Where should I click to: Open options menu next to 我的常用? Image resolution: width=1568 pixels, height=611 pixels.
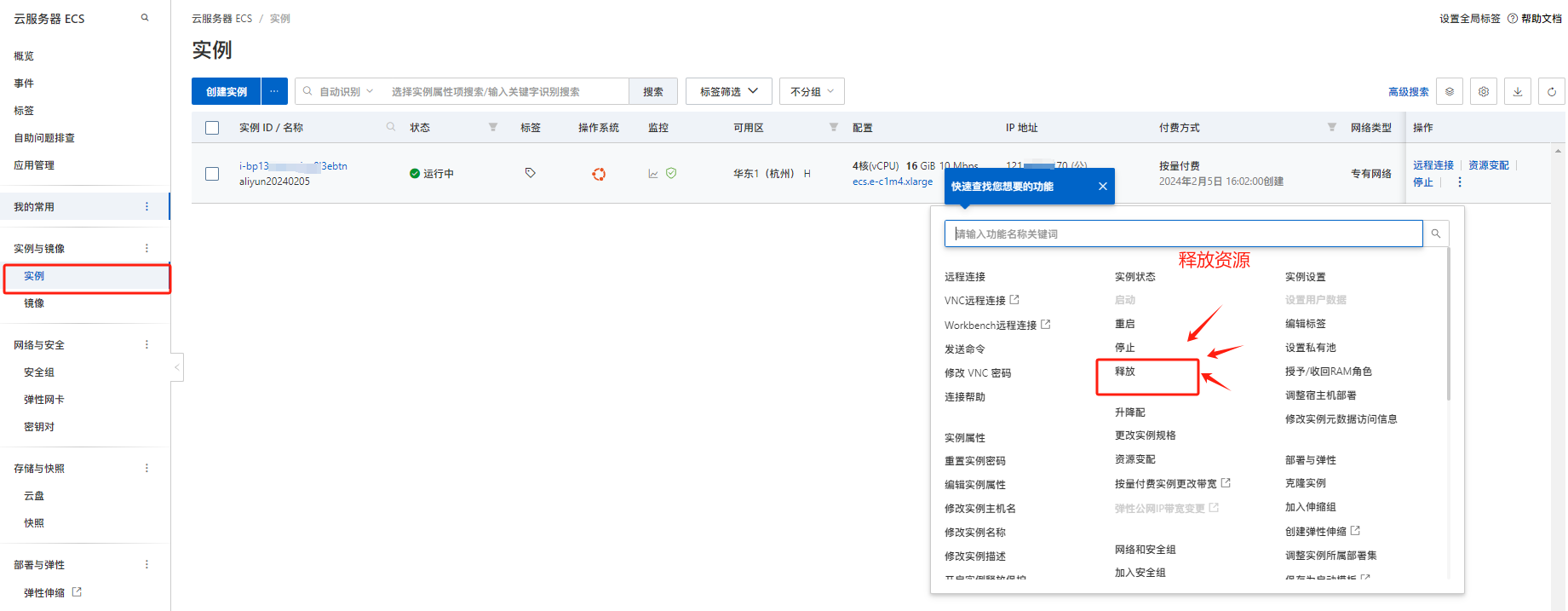(x=146, y=206)
